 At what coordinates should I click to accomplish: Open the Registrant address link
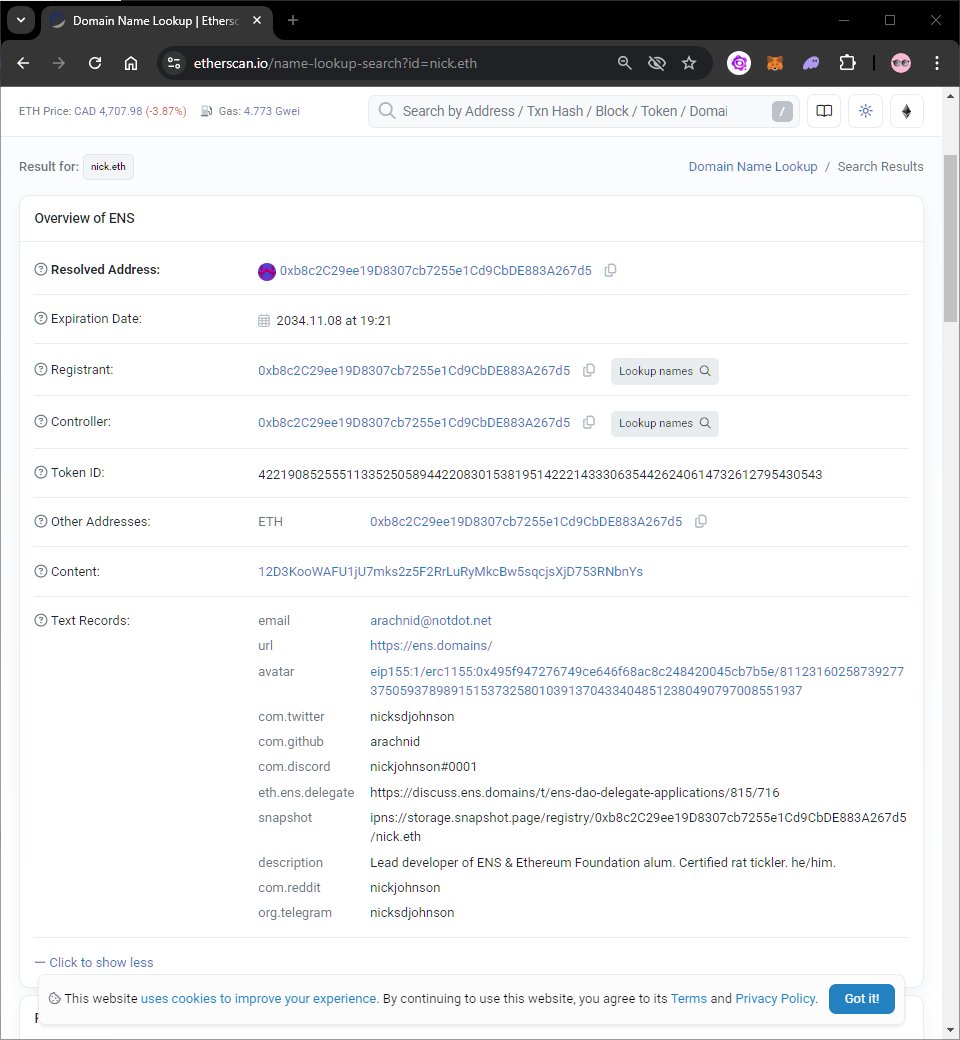click(414, 371)
